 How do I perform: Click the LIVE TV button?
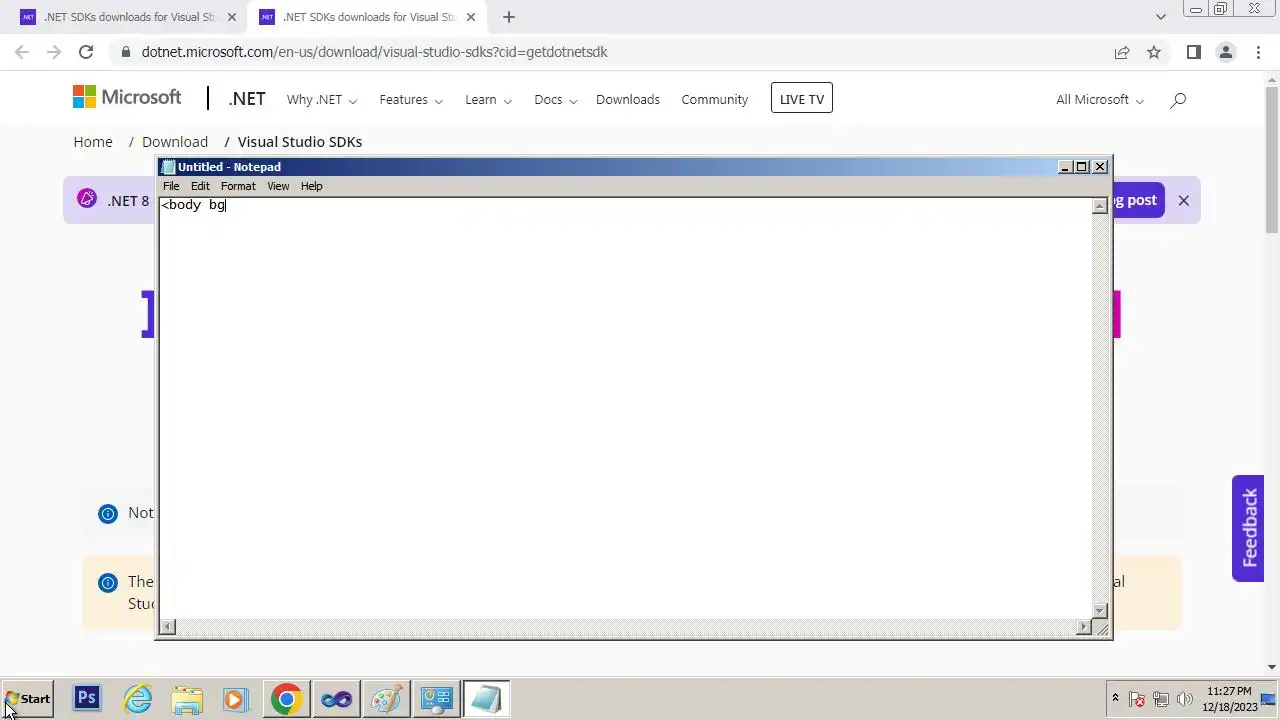802,98
